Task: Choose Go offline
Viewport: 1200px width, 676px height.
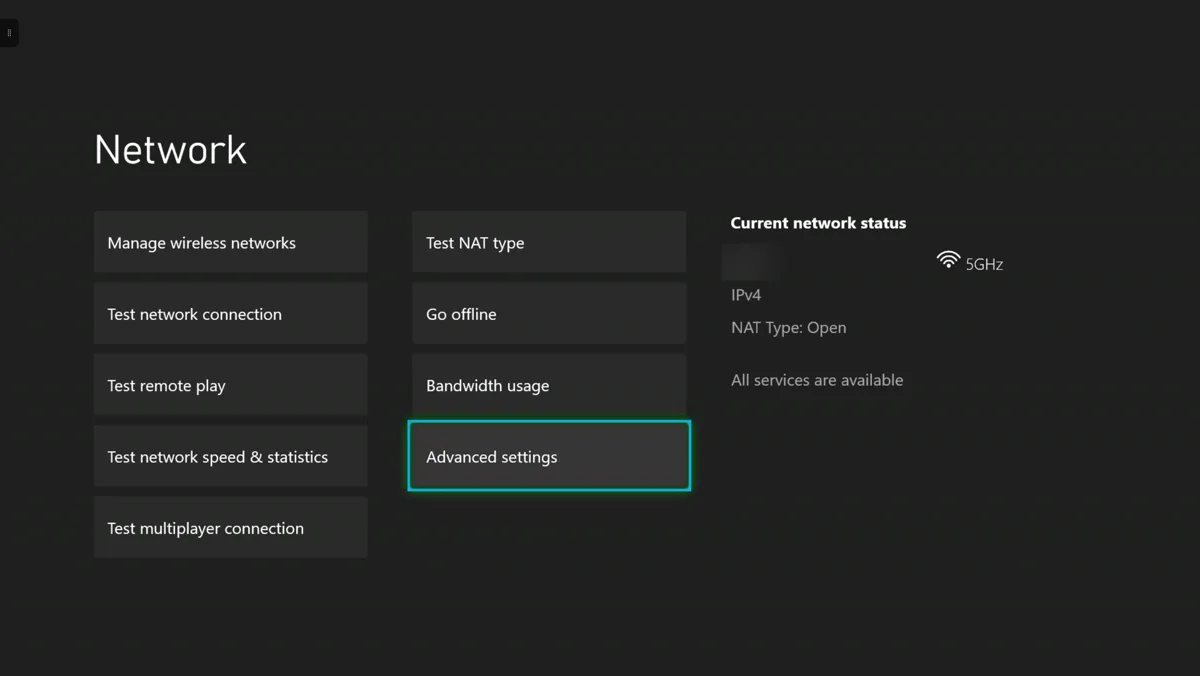Action: [549, 314]
